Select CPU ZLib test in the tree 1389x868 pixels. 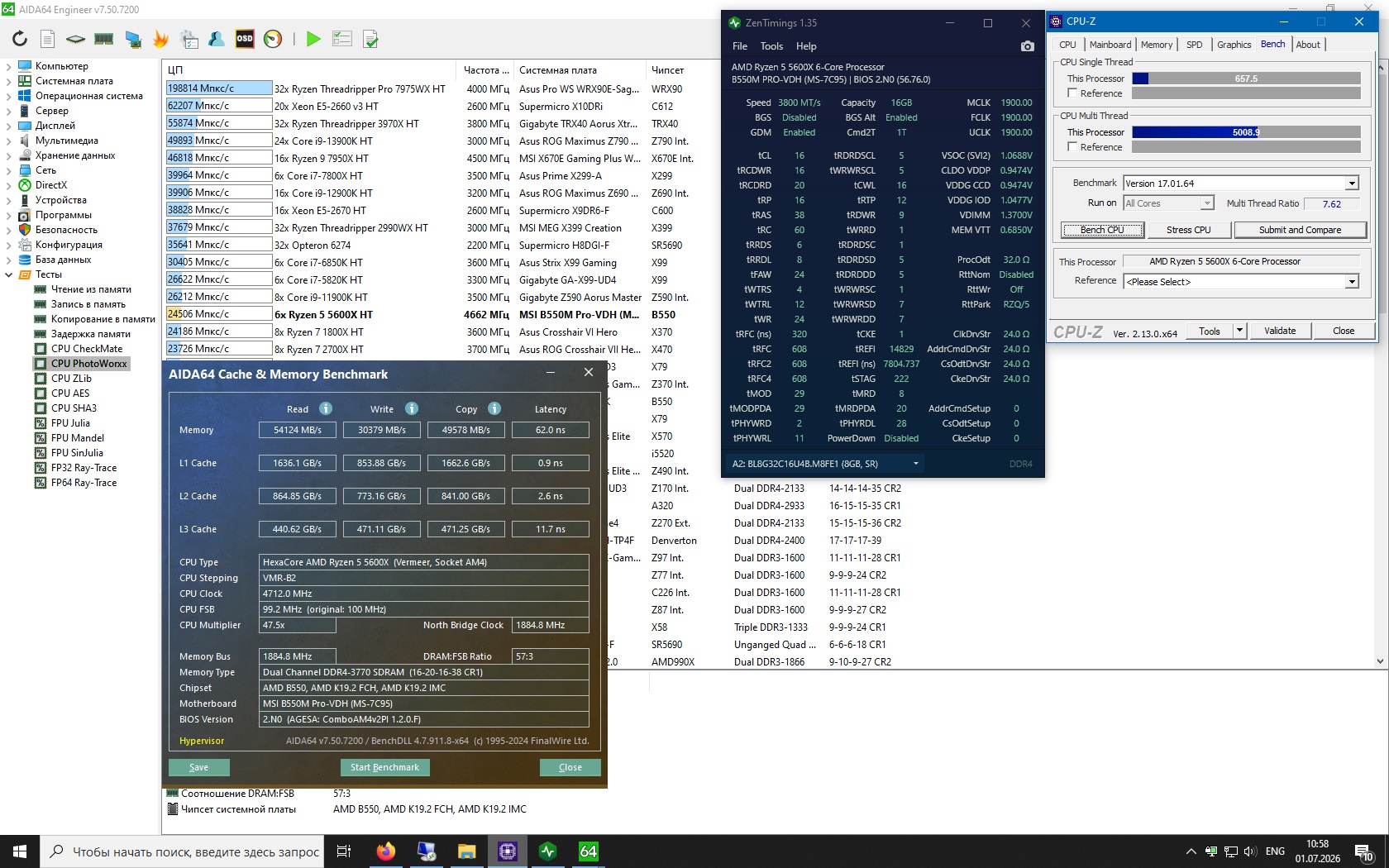71,379
